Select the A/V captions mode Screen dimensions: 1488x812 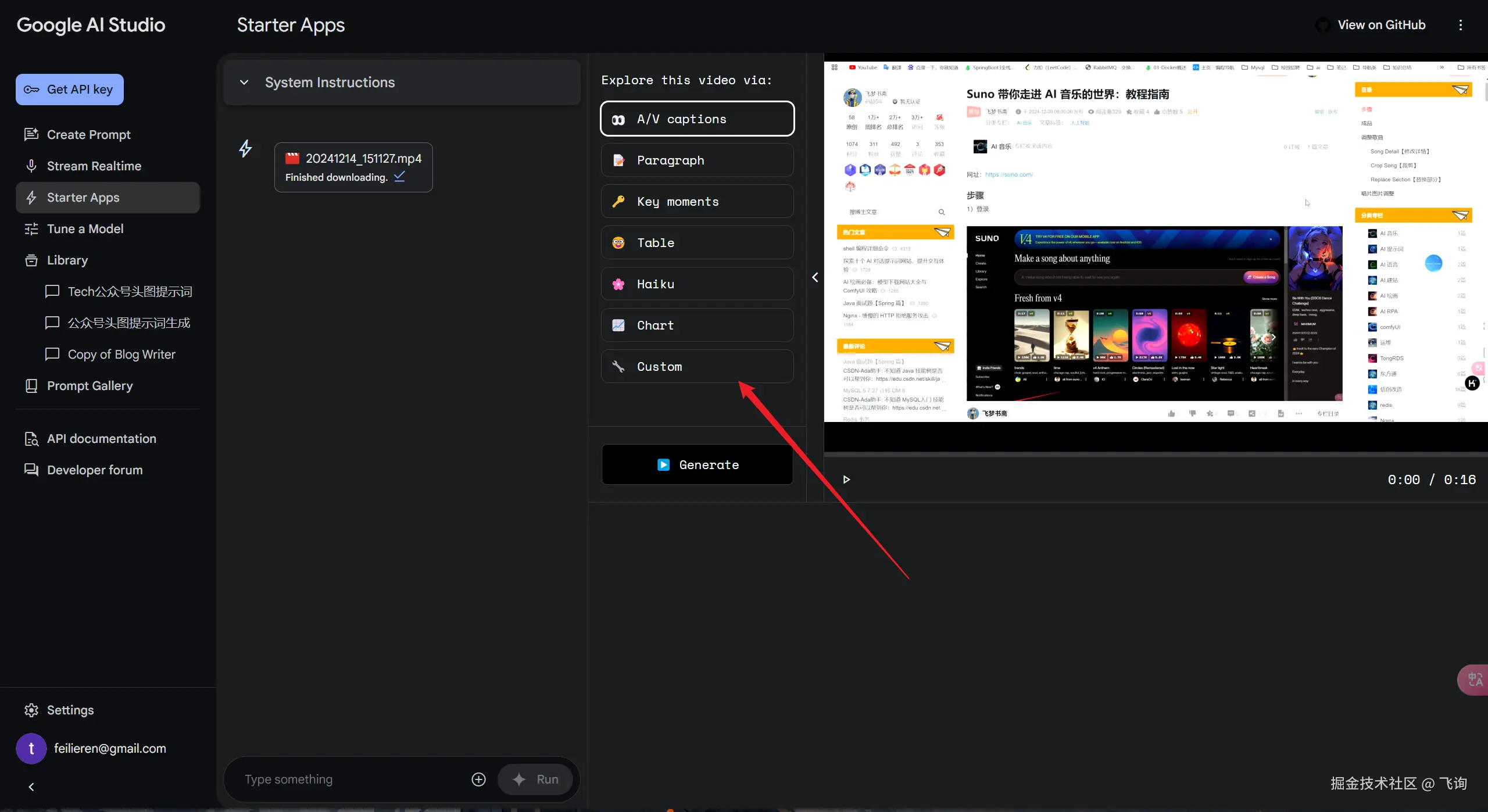click(697, 119)
